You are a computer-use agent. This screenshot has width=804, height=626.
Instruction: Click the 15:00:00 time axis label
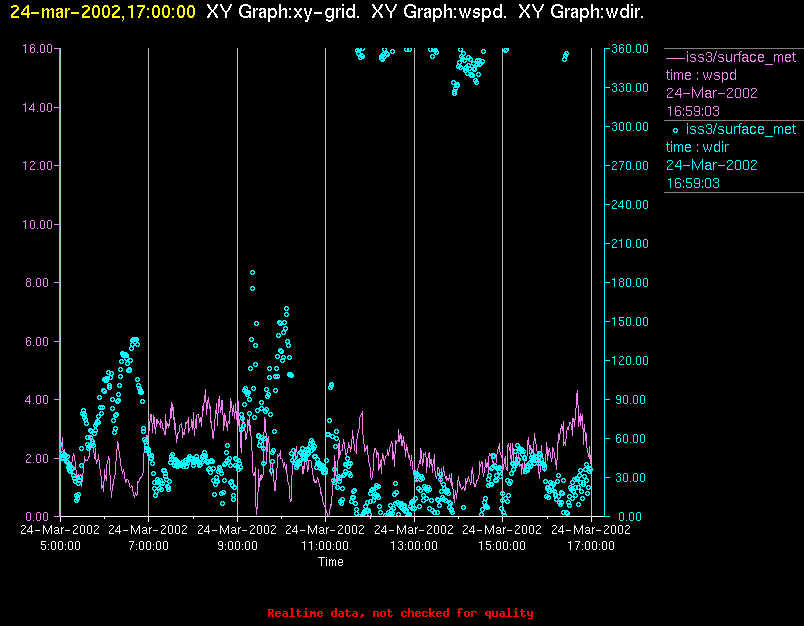pyautogui.click(x=502, y=546)
